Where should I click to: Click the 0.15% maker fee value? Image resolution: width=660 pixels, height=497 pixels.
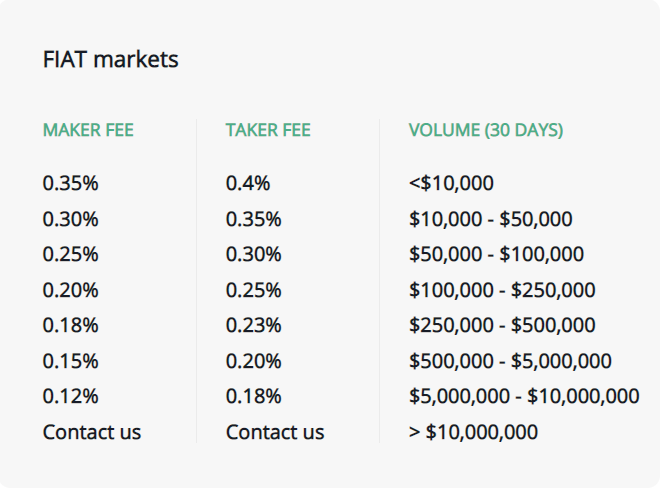pyautogui.click(x=70, y=361)
